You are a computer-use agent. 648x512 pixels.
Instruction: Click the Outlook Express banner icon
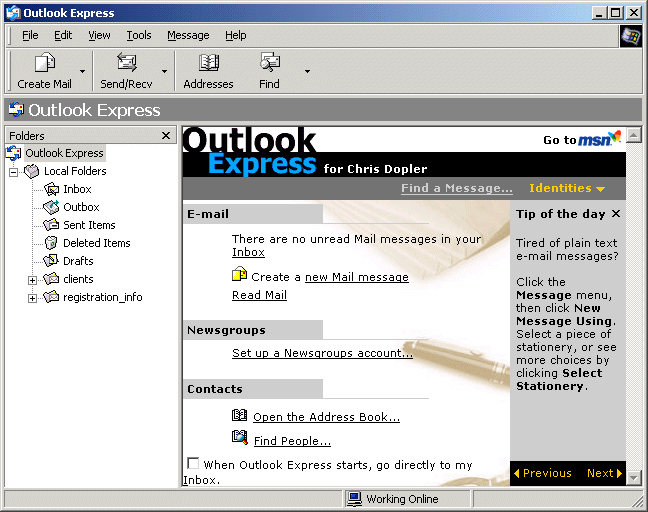tap(16, 110)
